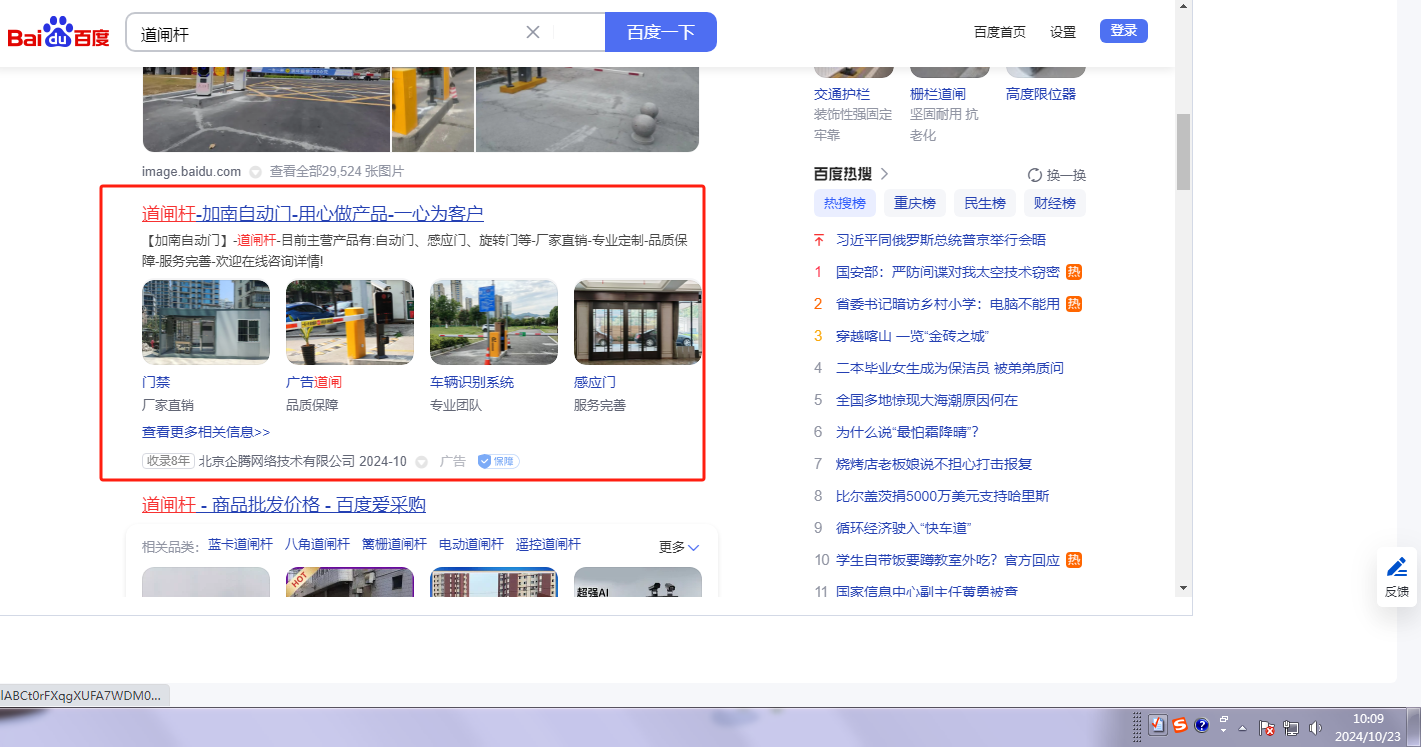The height and width of the screenshot is (747, 1421).
Task: Open hot search 省委书记暗访乡村小学：电脑不能用
Action: coord(948,304)
